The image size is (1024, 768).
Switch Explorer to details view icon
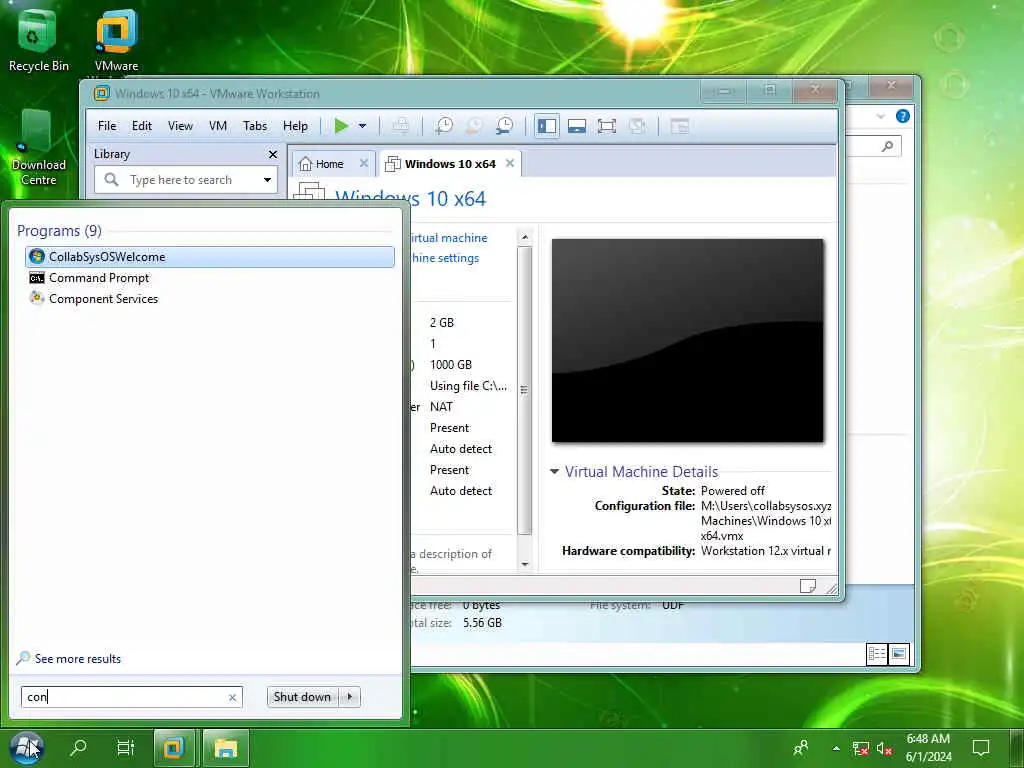click(x=876, y=654)
